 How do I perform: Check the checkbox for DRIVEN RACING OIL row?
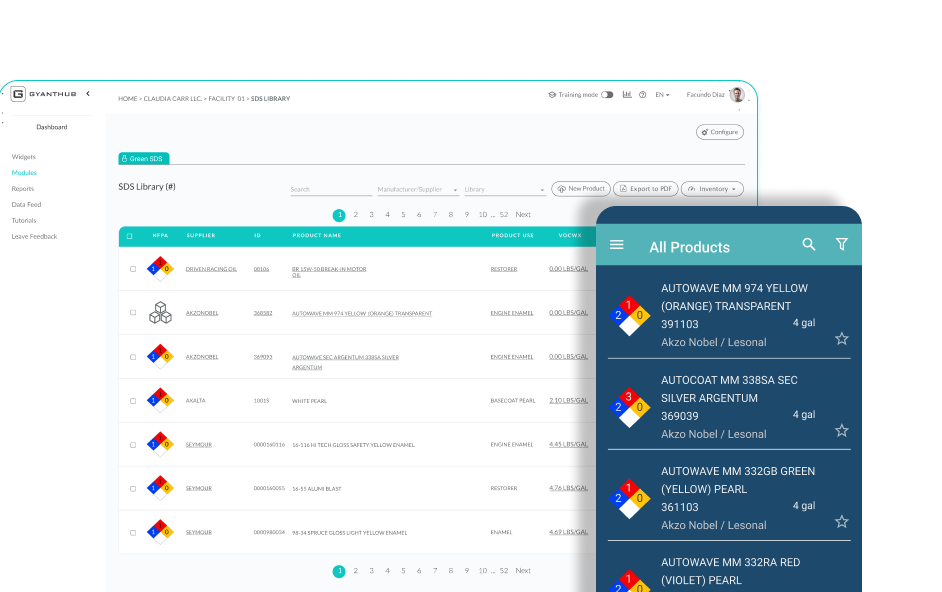pos(132,267)
